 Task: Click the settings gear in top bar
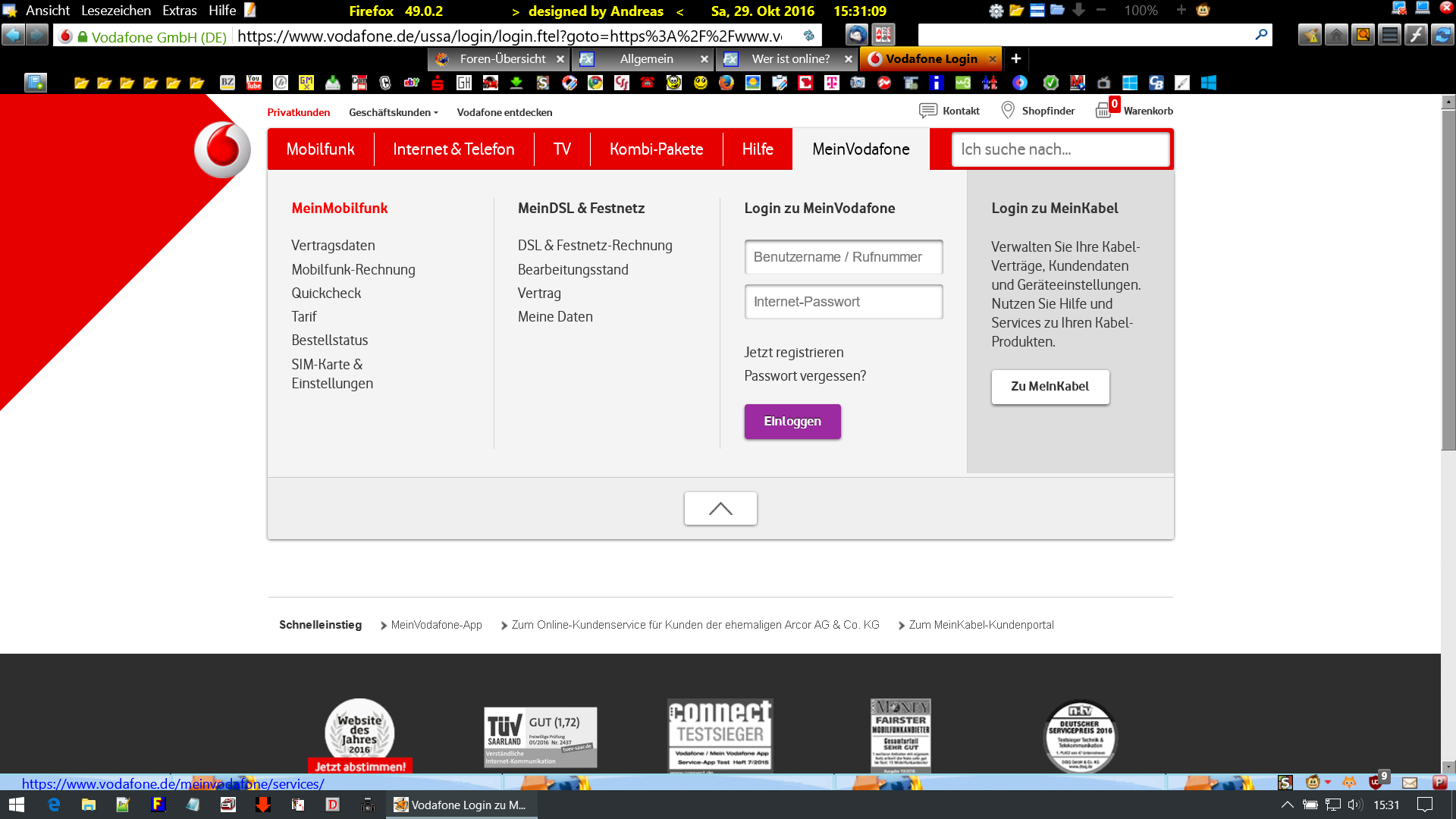tap(996, 11)
